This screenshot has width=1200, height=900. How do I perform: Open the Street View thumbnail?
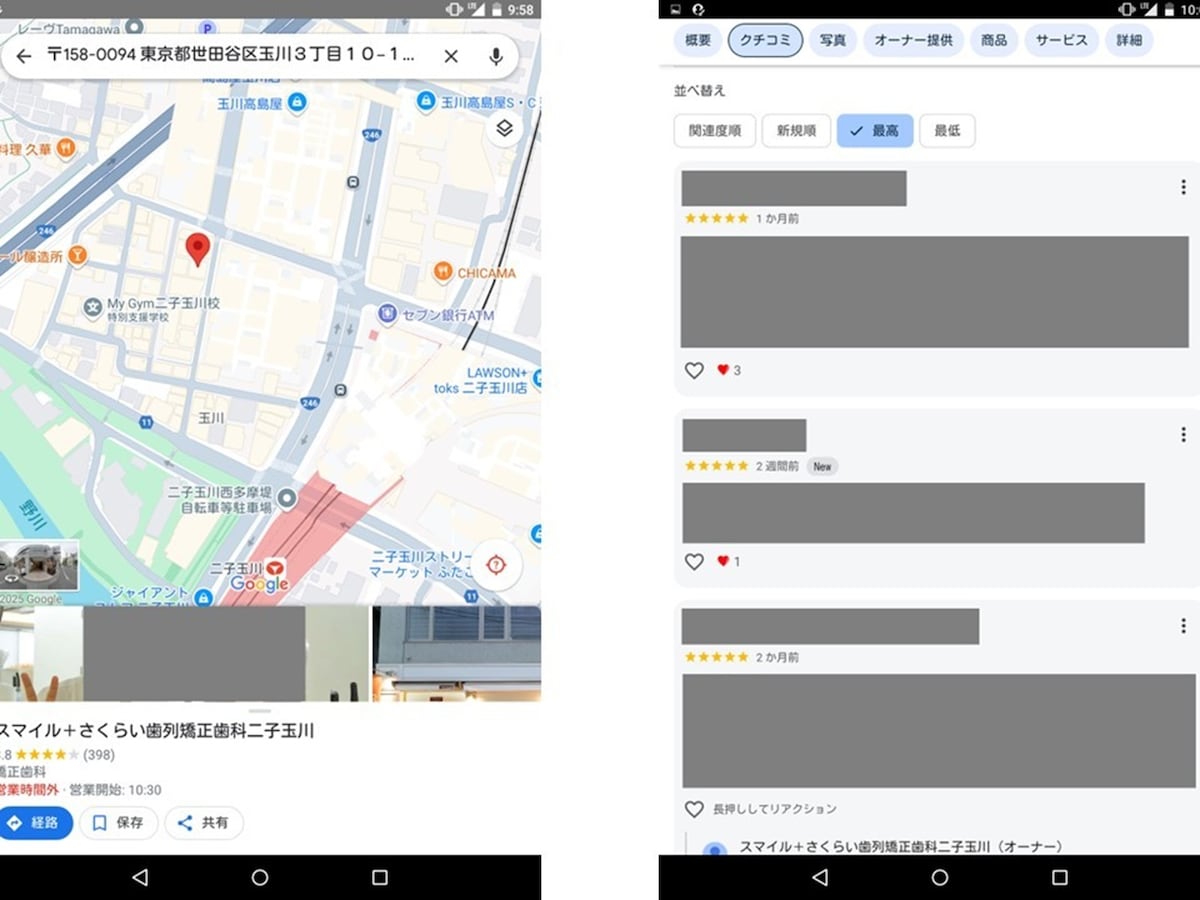click(x=39, y=566)
